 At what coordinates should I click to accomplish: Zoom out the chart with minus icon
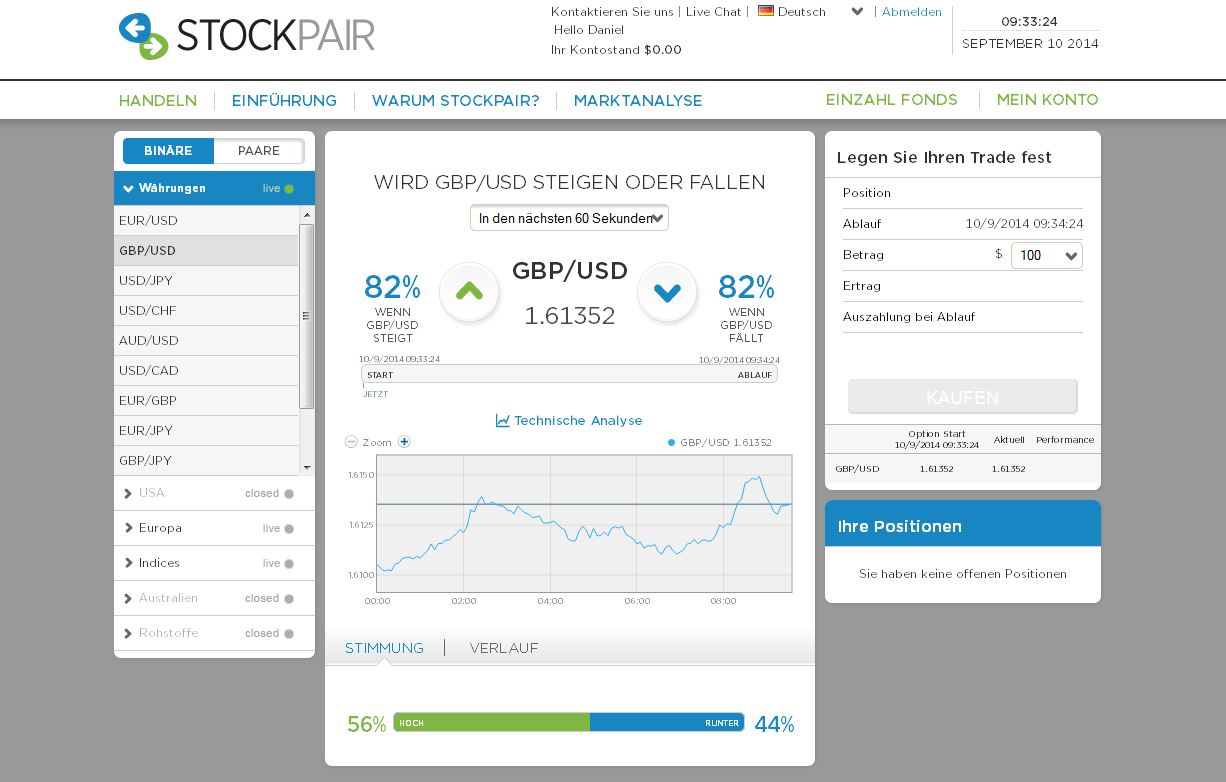click(351, 442)
